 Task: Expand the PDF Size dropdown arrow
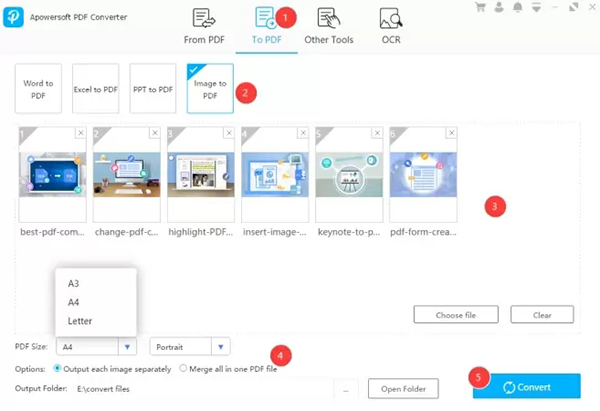(128, 347)
